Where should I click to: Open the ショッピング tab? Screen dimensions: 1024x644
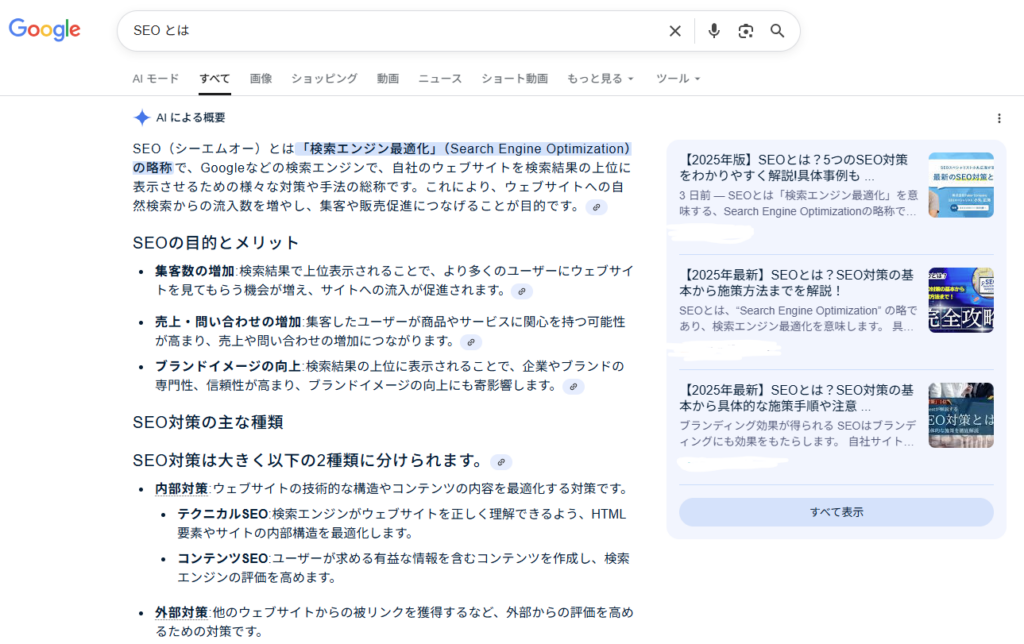click(x=324, y=78)
